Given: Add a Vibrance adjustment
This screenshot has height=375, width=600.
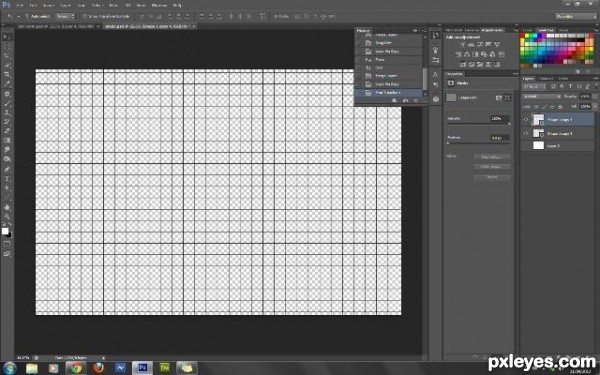Looking at the screenshot, I should 497,45.
